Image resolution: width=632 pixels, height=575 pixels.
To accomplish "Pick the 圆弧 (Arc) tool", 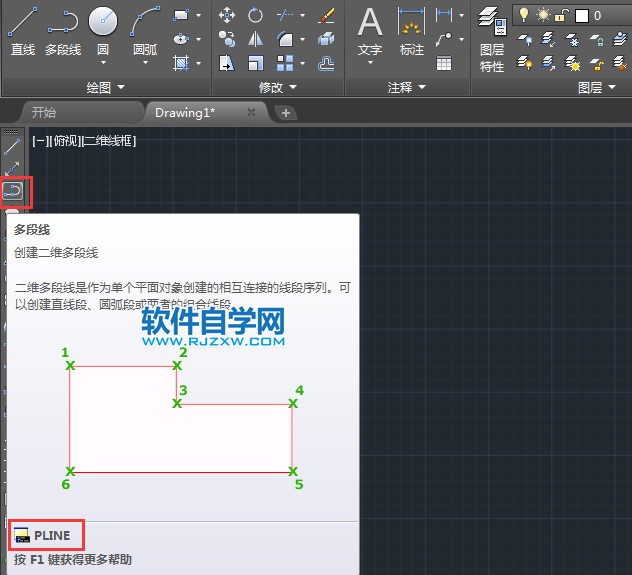I will coord(145,30).
